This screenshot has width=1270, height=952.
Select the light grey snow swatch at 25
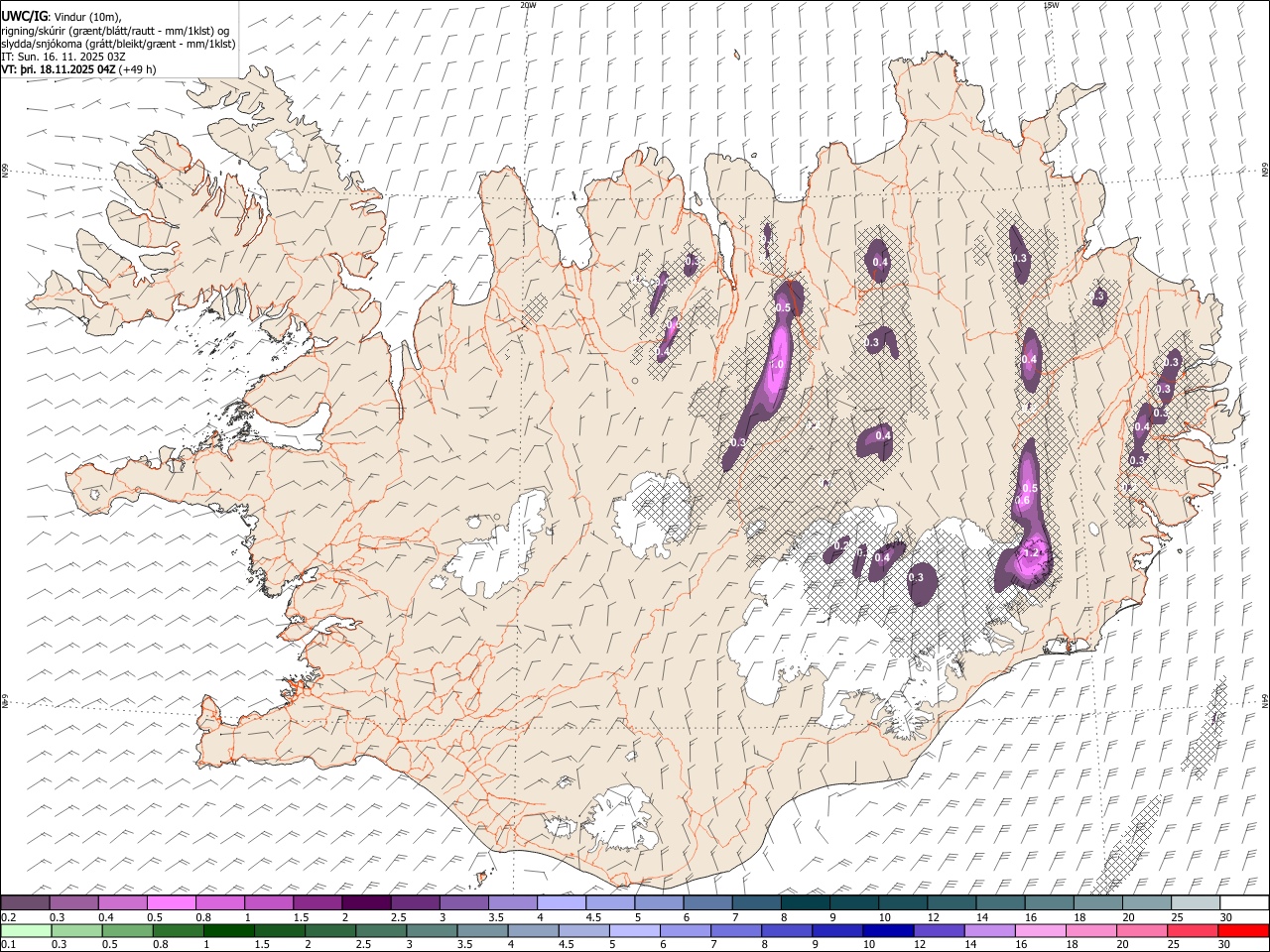click(x=1196, y=902)
